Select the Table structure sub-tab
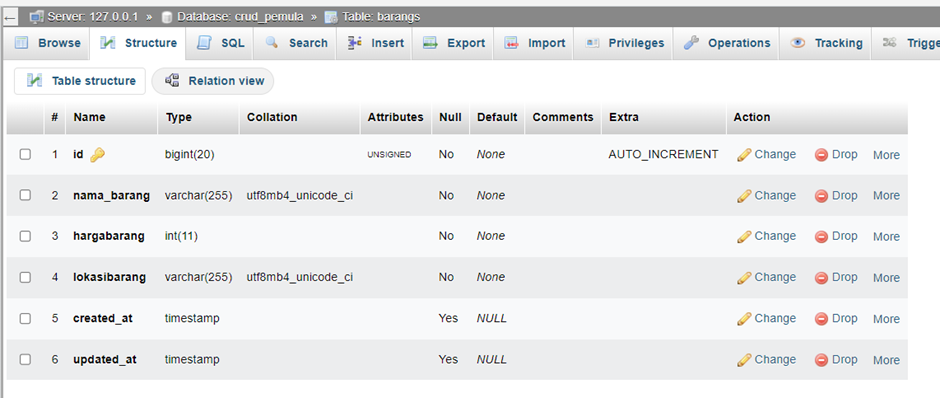 coord(80,81)
